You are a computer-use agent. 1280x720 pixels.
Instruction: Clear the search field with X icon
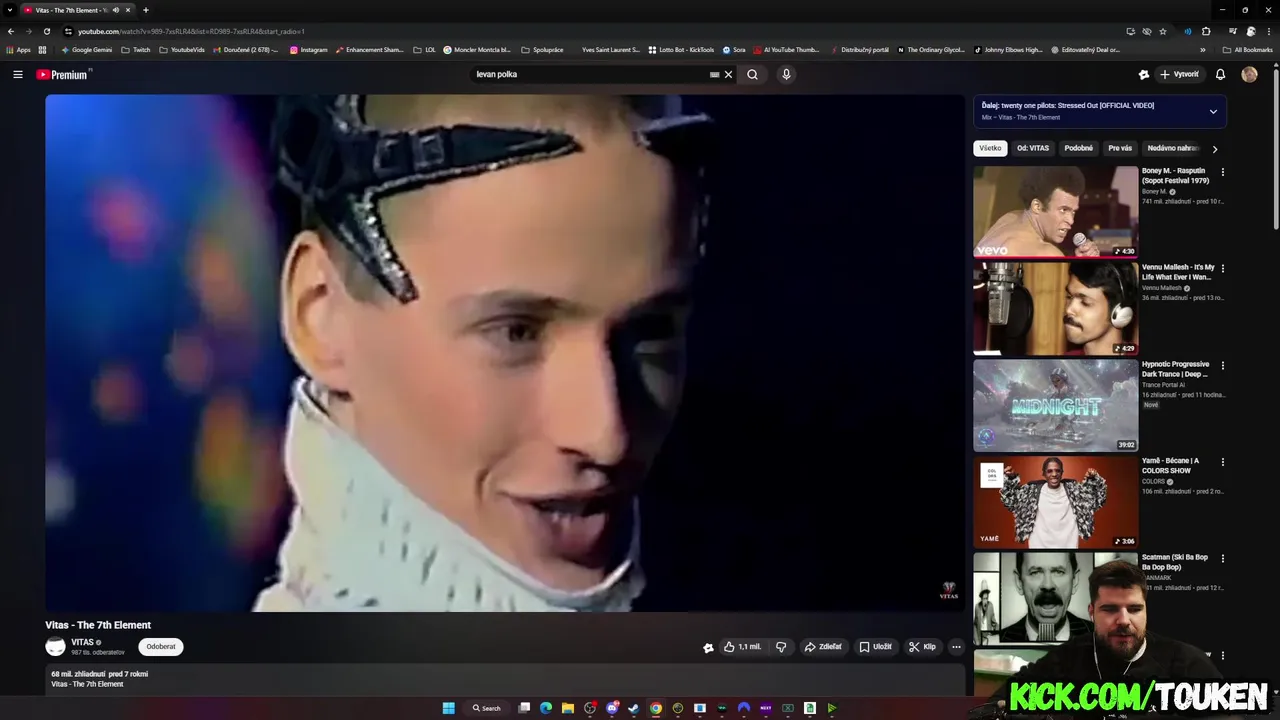click(x=728, y=74)
